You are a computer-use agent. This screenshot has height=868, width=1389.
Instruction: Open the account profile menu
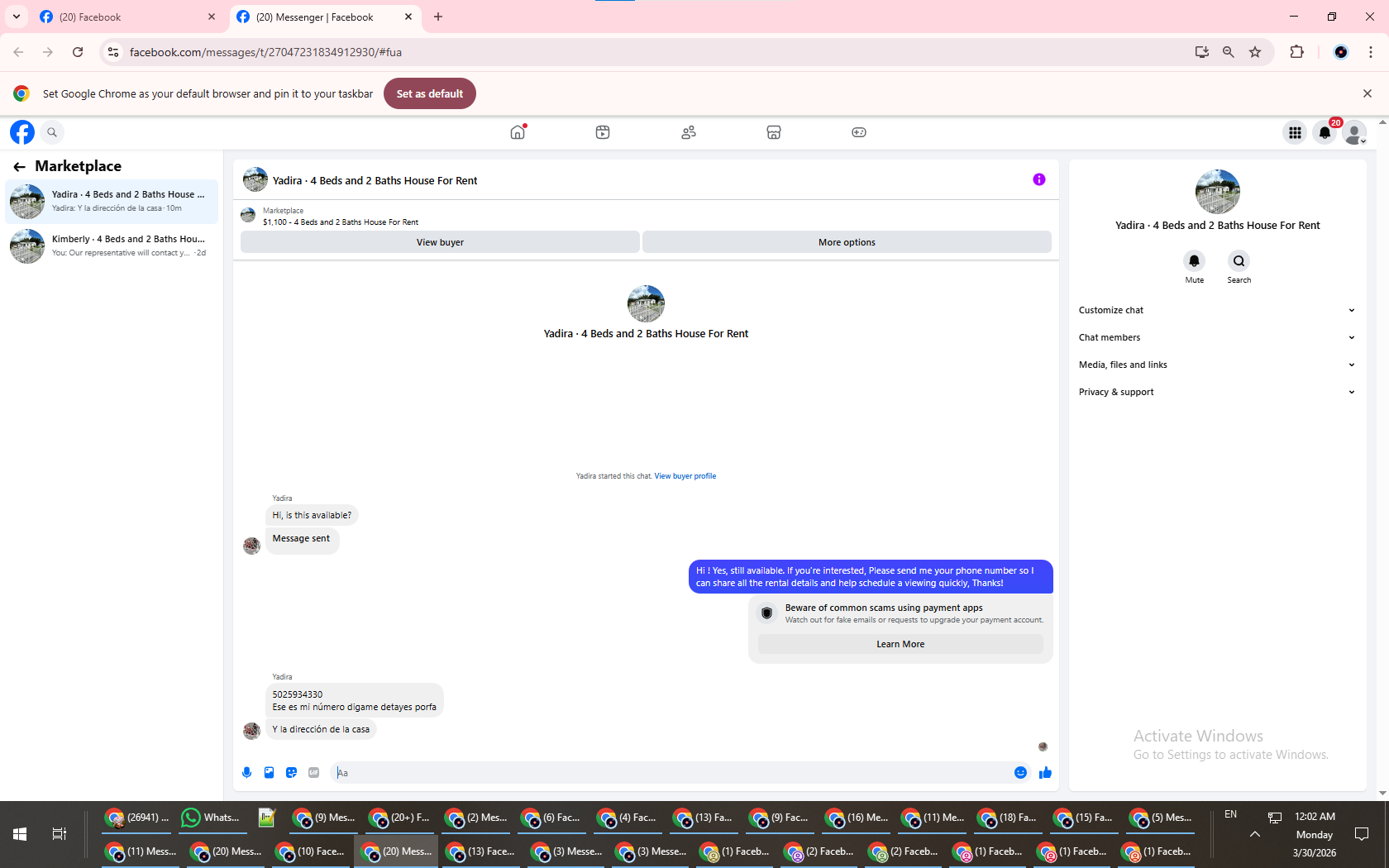coord(1354,132)
